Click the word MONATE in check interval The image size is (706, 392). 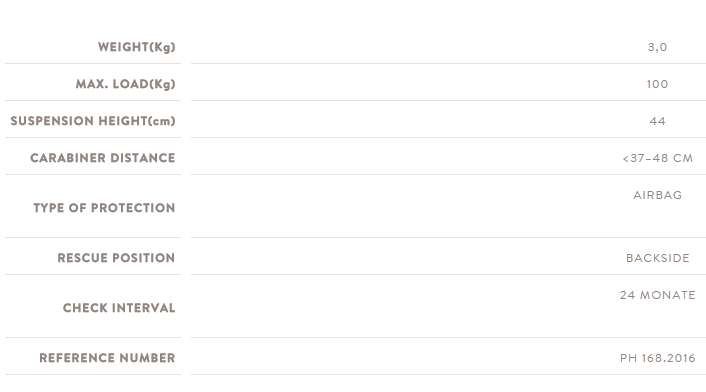pyautogui.click(x=668, y=295)
